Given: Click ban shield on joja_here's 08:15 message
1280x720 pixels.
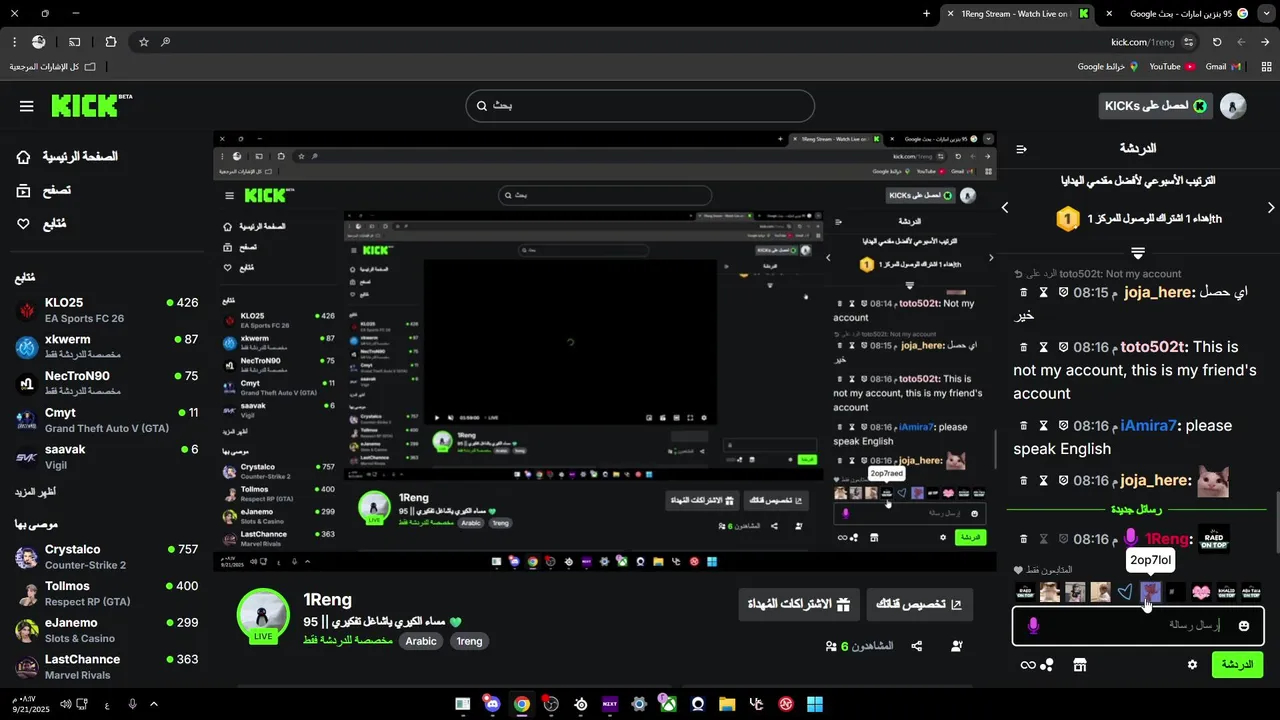Looking at the screenshot, I should coord(1063,292).
